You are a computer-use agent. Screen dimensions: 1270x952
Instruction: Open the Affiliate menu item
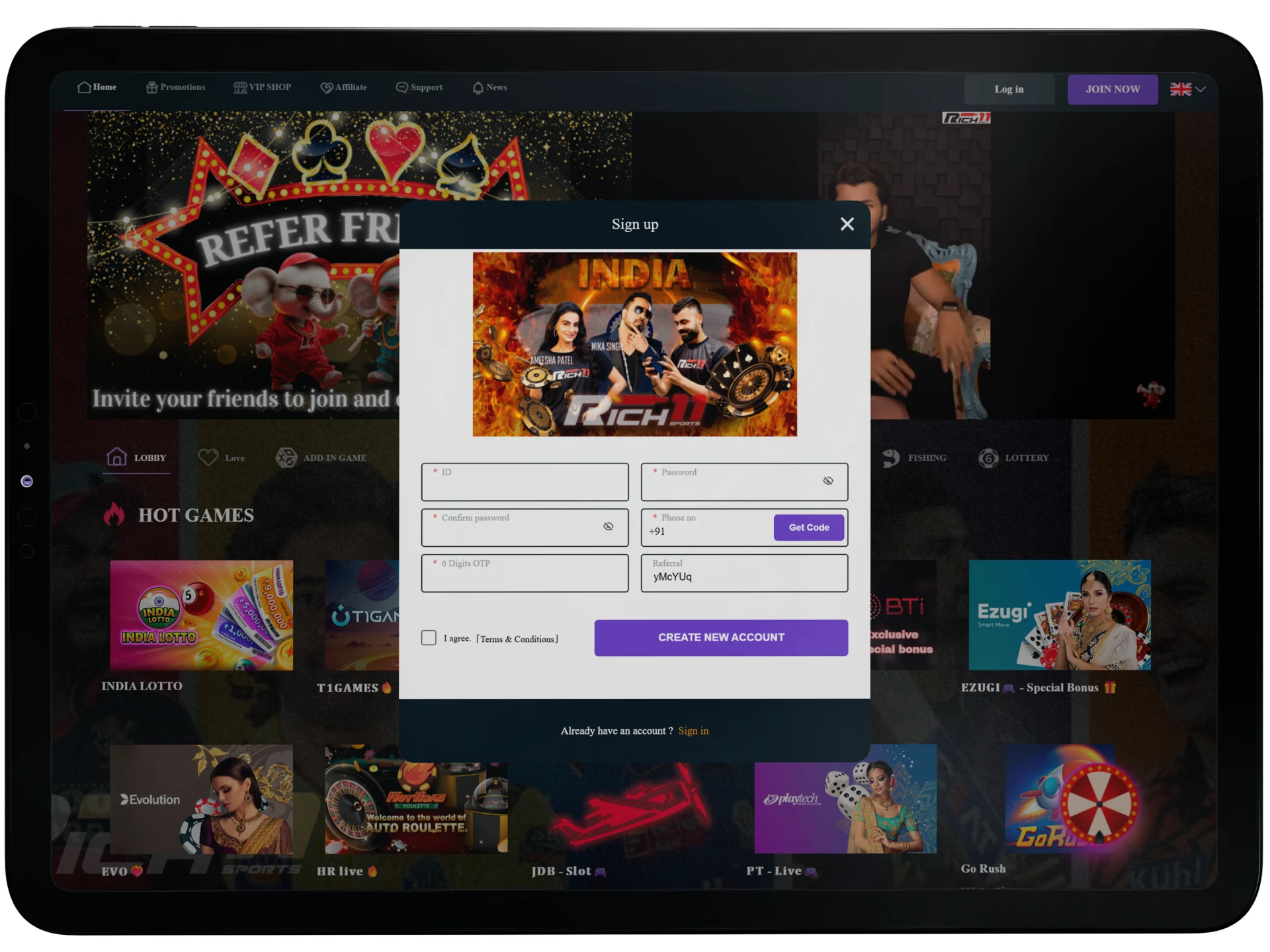click(x=343, y=87)
